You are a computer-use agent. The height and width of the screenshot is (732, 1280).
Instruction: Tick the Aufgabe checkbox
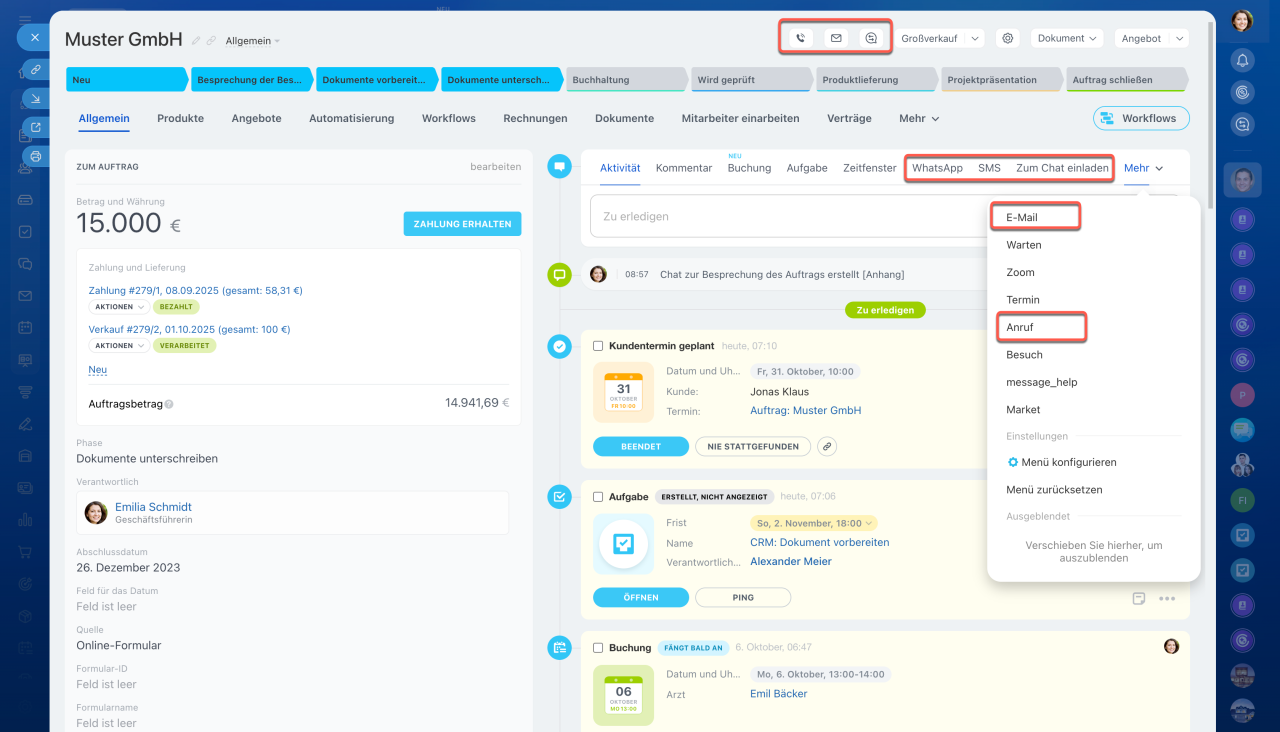tap(598, 497)
